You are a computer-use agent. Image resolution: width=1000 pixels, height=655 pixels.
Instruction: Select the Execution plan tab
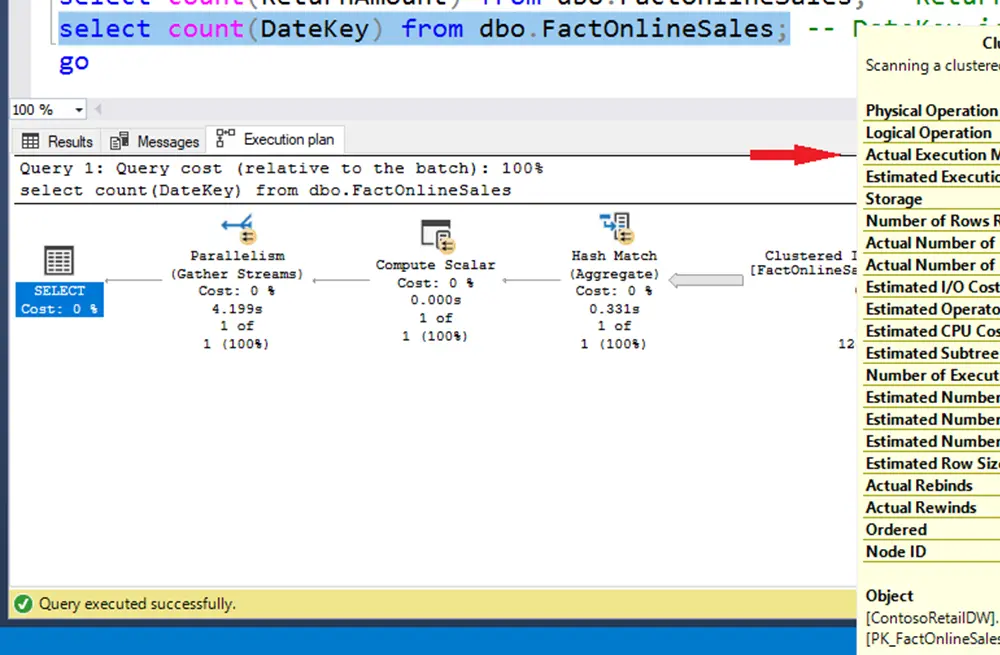(x=277, y=140)
